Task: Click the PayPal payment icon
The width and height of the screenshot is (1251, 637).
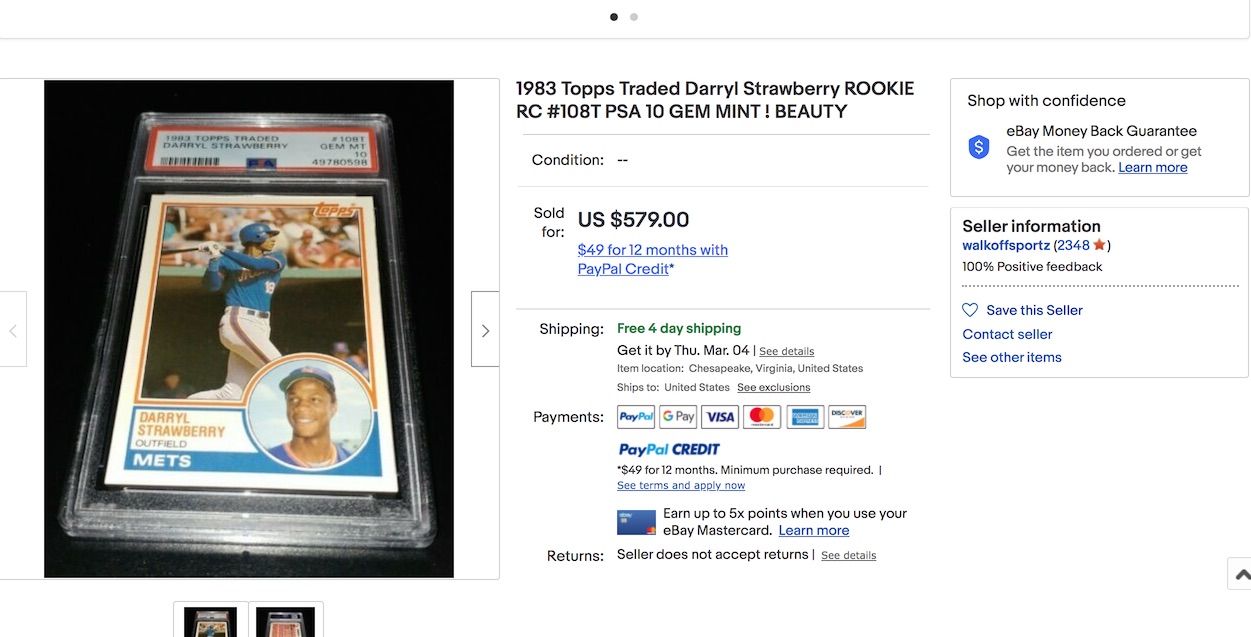Action: [636, 417]
